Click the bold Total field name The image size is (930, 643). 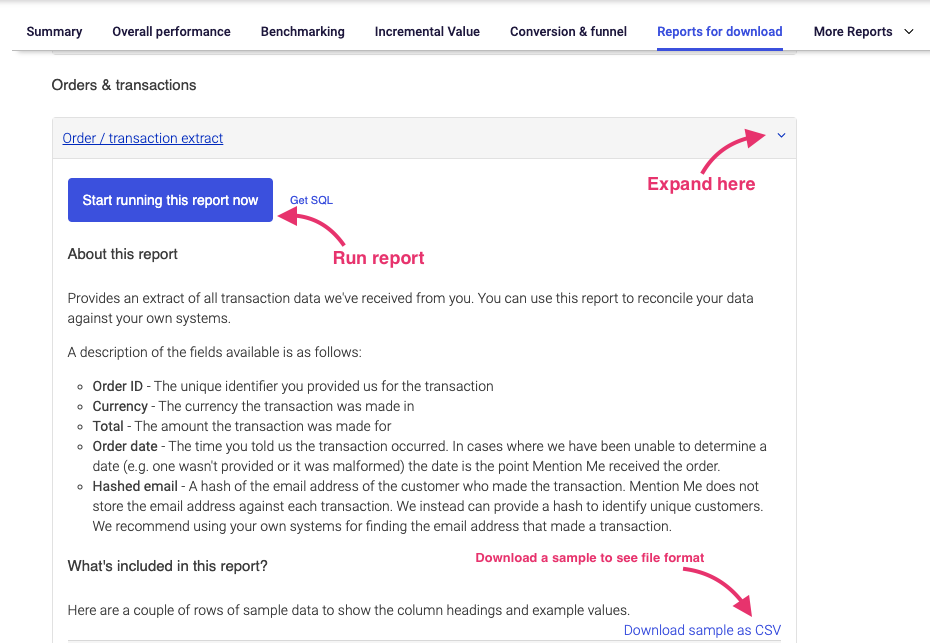(x=110, y=426)
